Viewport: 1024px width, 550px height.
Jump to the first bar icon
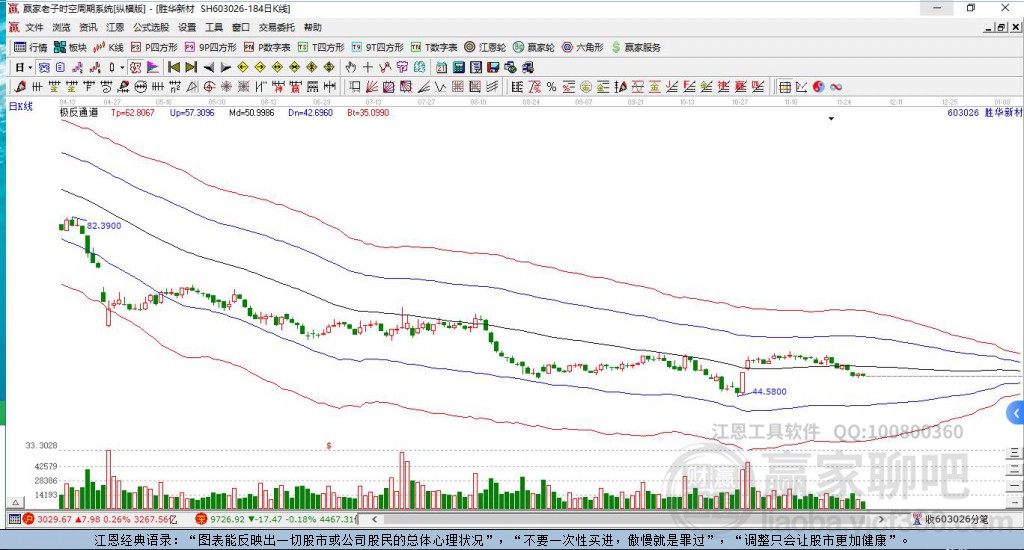(x=174, y=67)
